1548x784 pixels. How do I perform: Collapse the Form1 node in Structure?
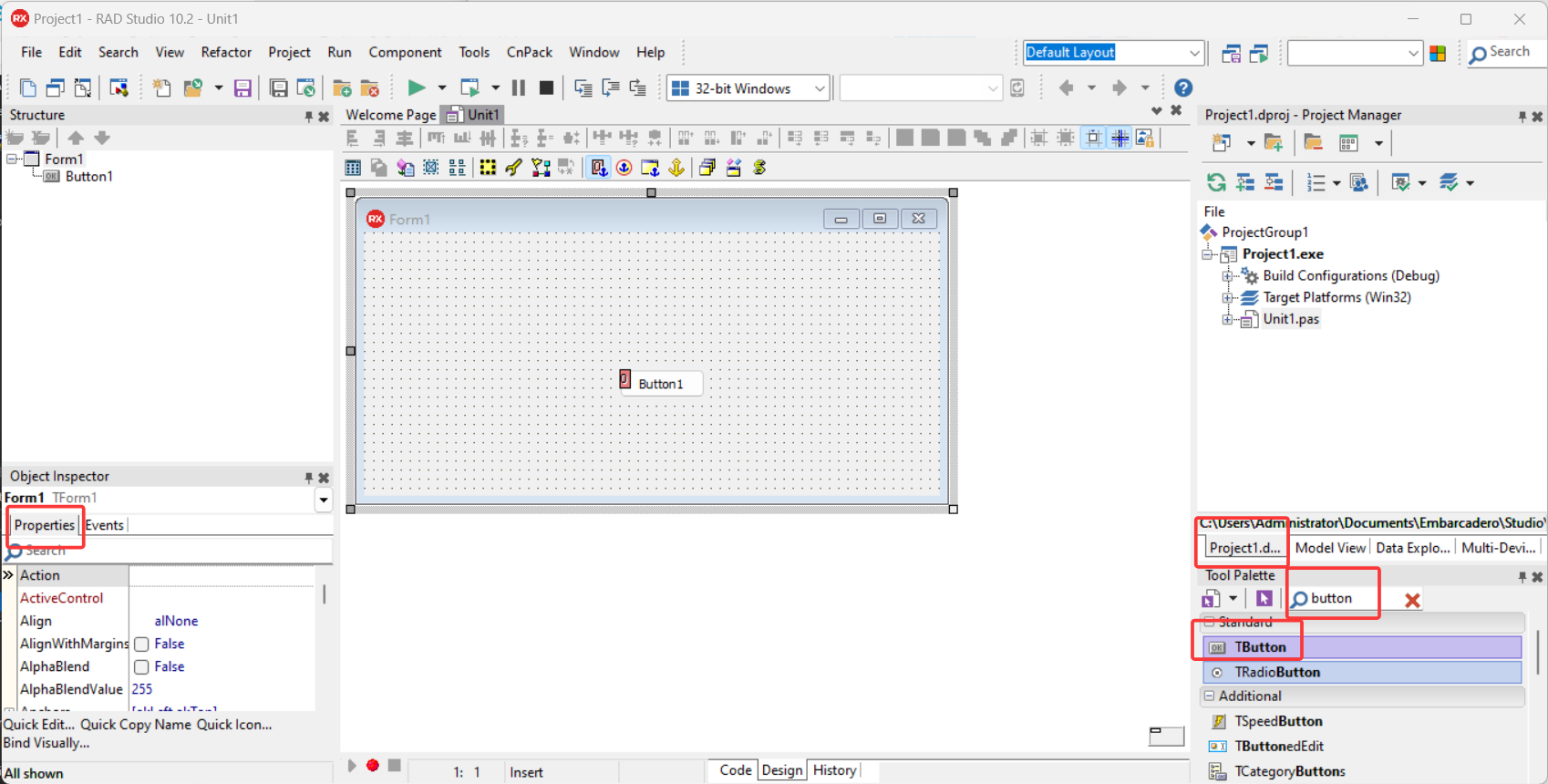[x=12, y=159]
